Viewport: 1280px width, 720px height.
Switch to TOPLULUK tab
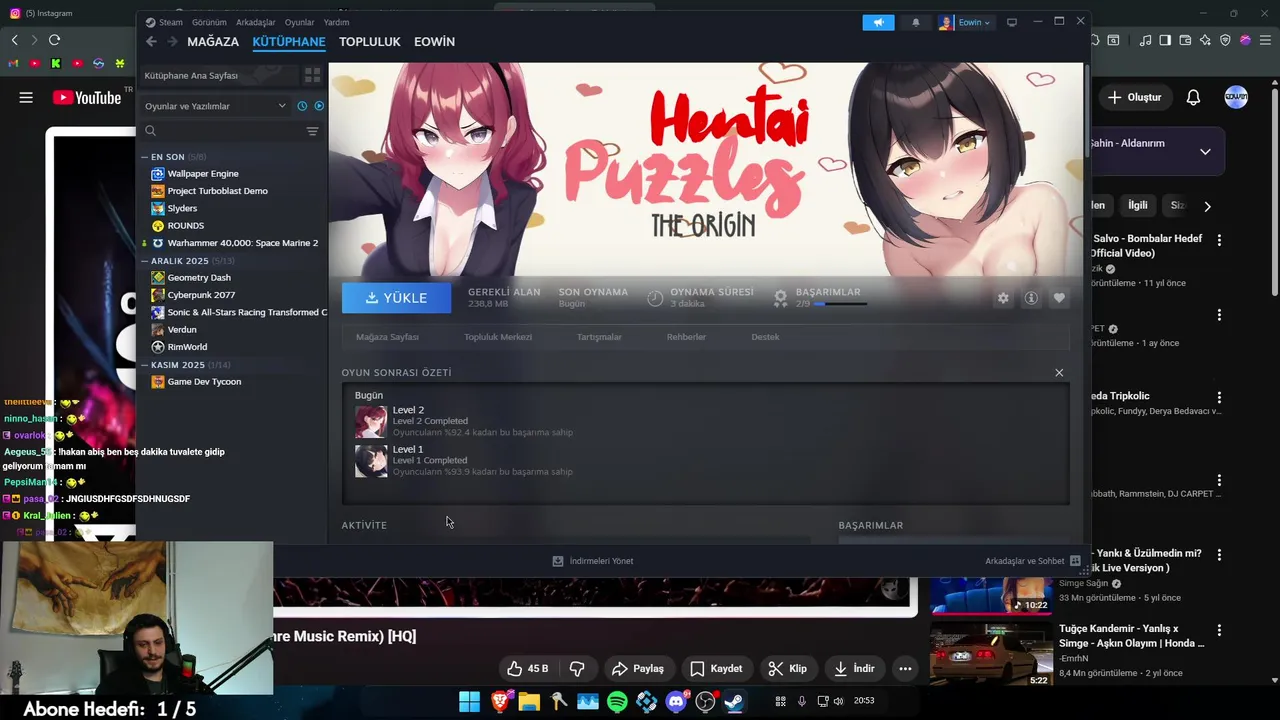point(370,42)
